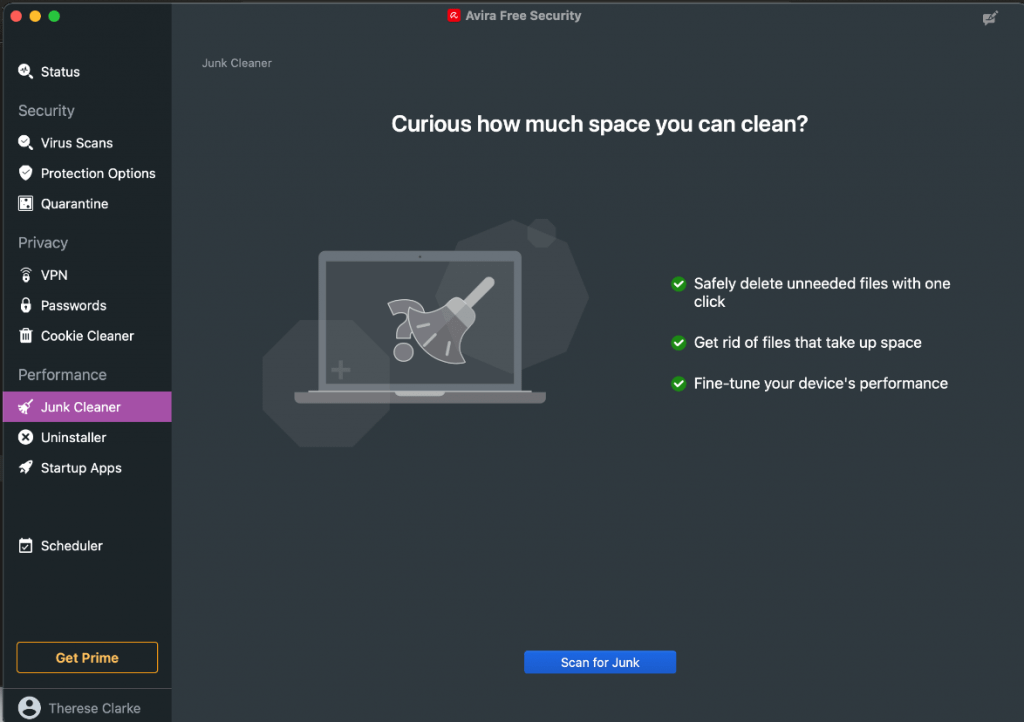This screenshot has width=1024, height=722.
Task: Click green checkmark beside 'Fine-tune'
Action: pyautogui.click(x=679, y=383)
